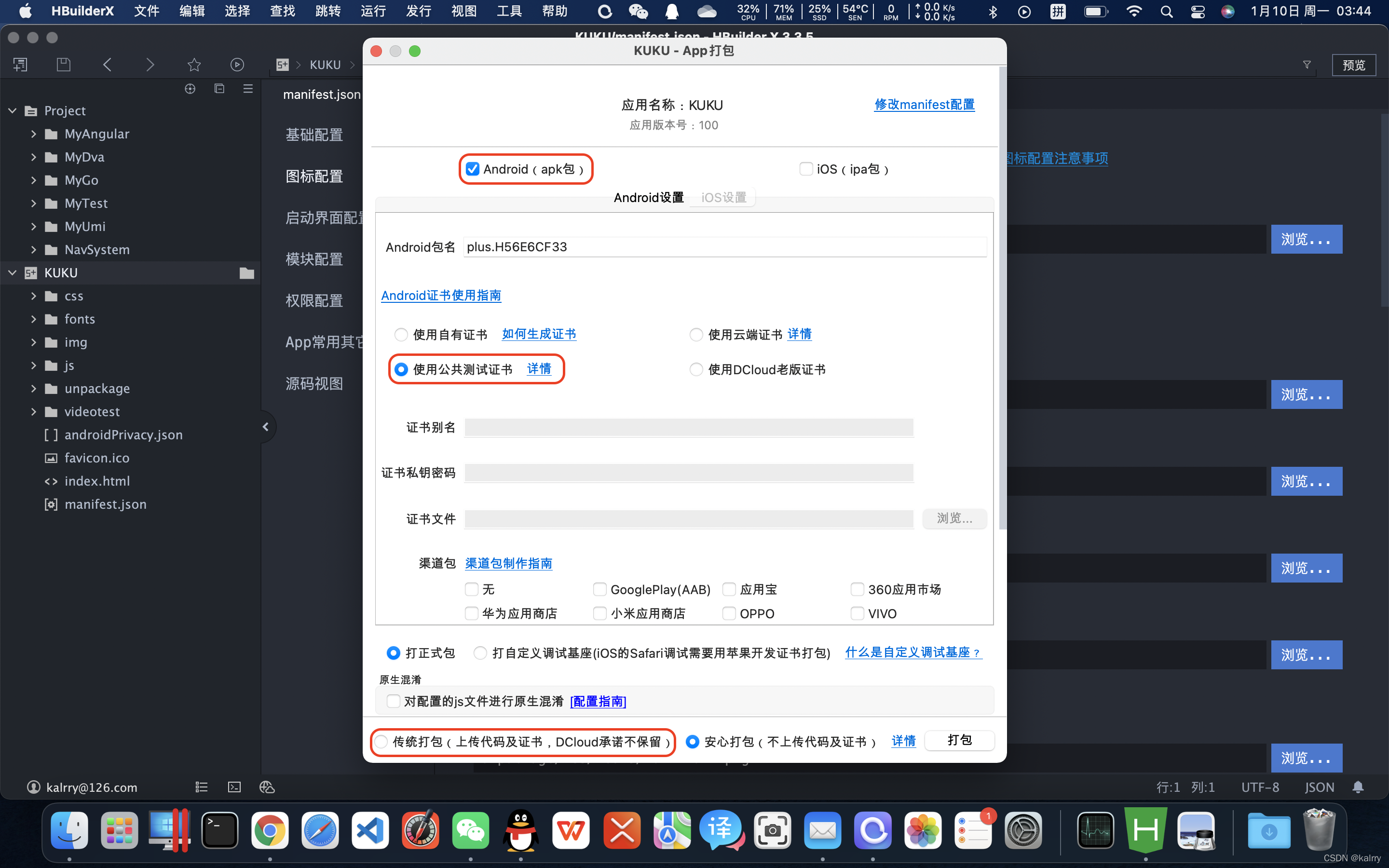The height and width of the screenshot is (868, 1389).
Task: Open Terminal from the dock
Action: 220,830
